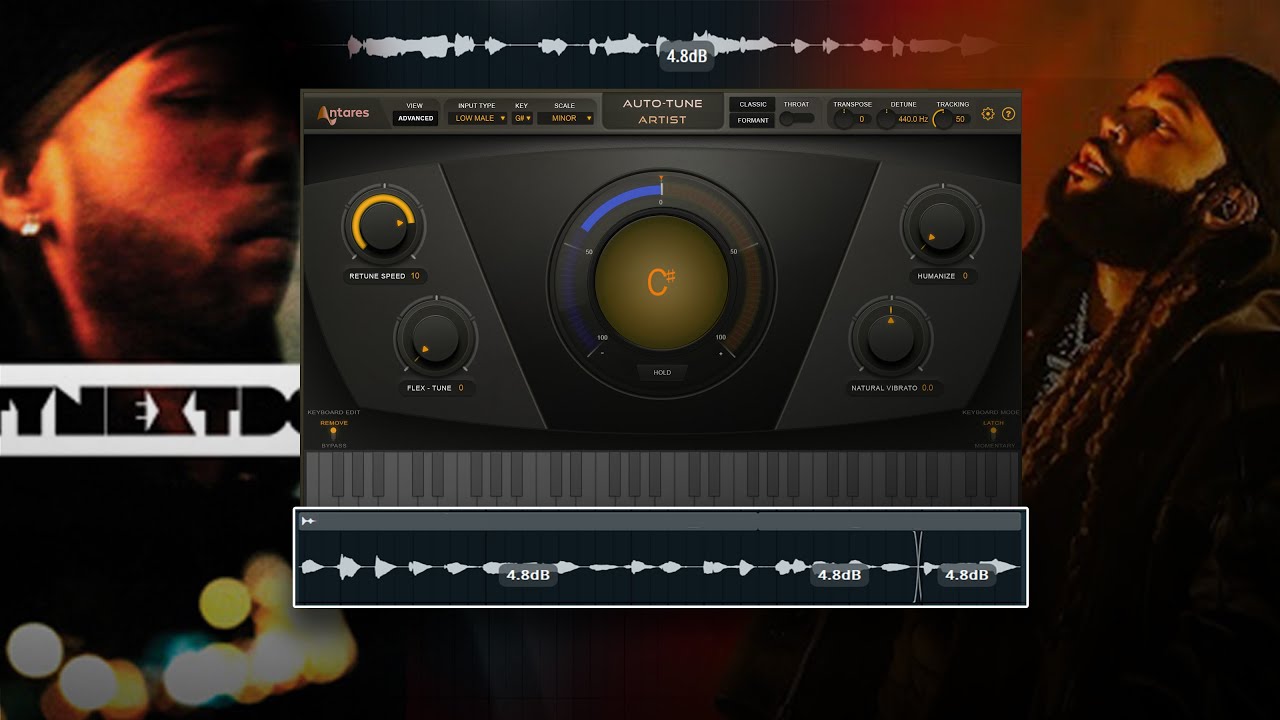Click the Retune Speed knob
Screen dimensions: 1280x720
click(383, 226)
